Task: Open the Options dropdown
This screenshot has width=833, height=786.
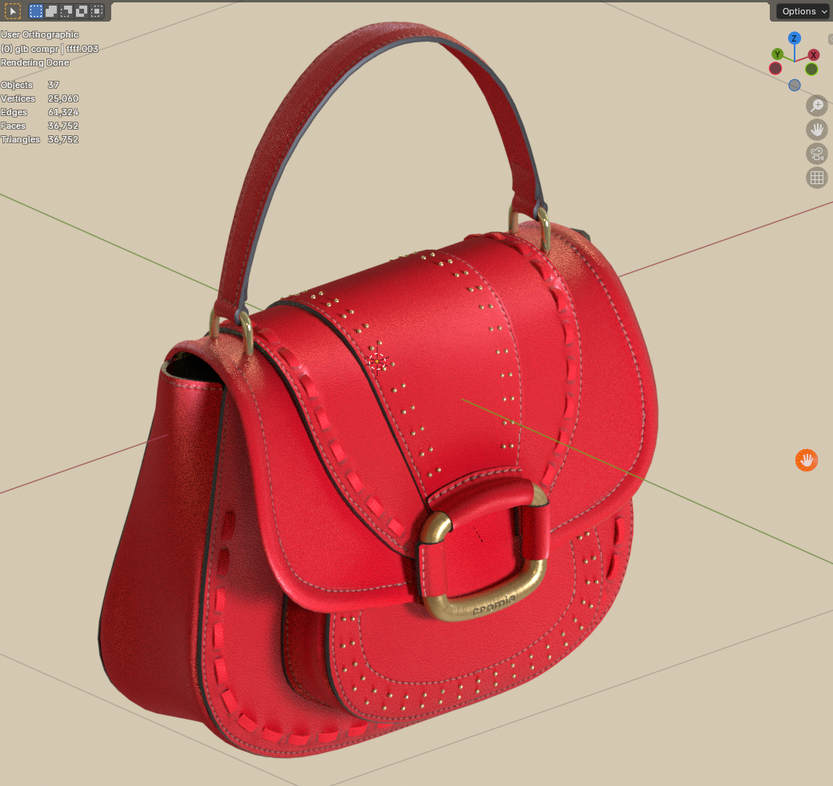Action: 803,11
